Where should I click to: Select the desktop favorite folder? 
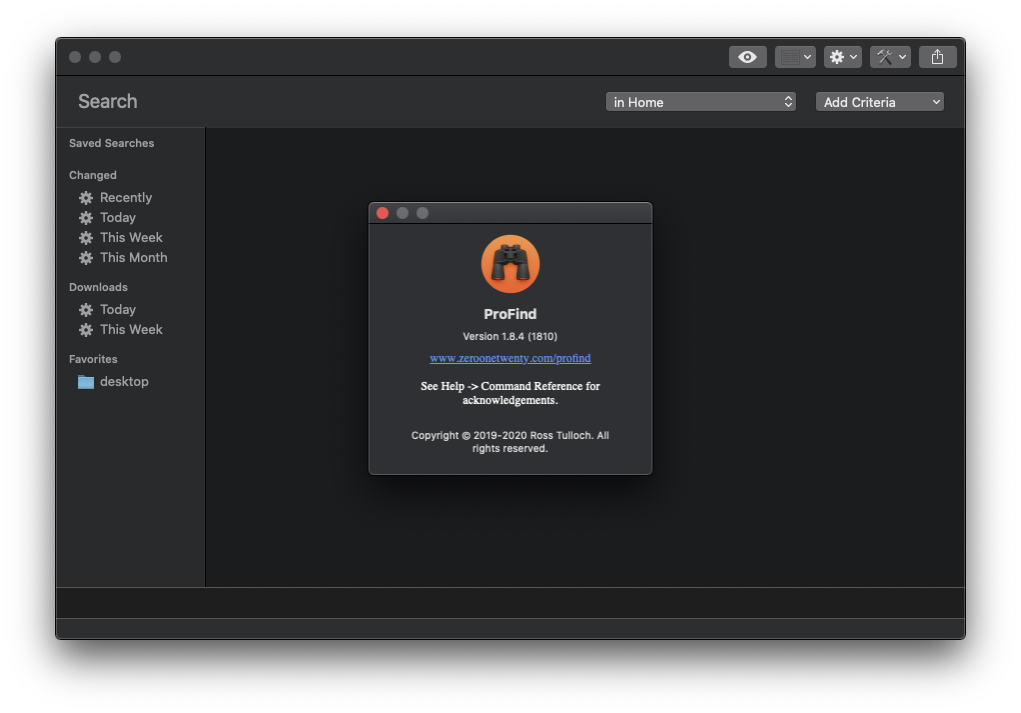click(x=124, y=382)
